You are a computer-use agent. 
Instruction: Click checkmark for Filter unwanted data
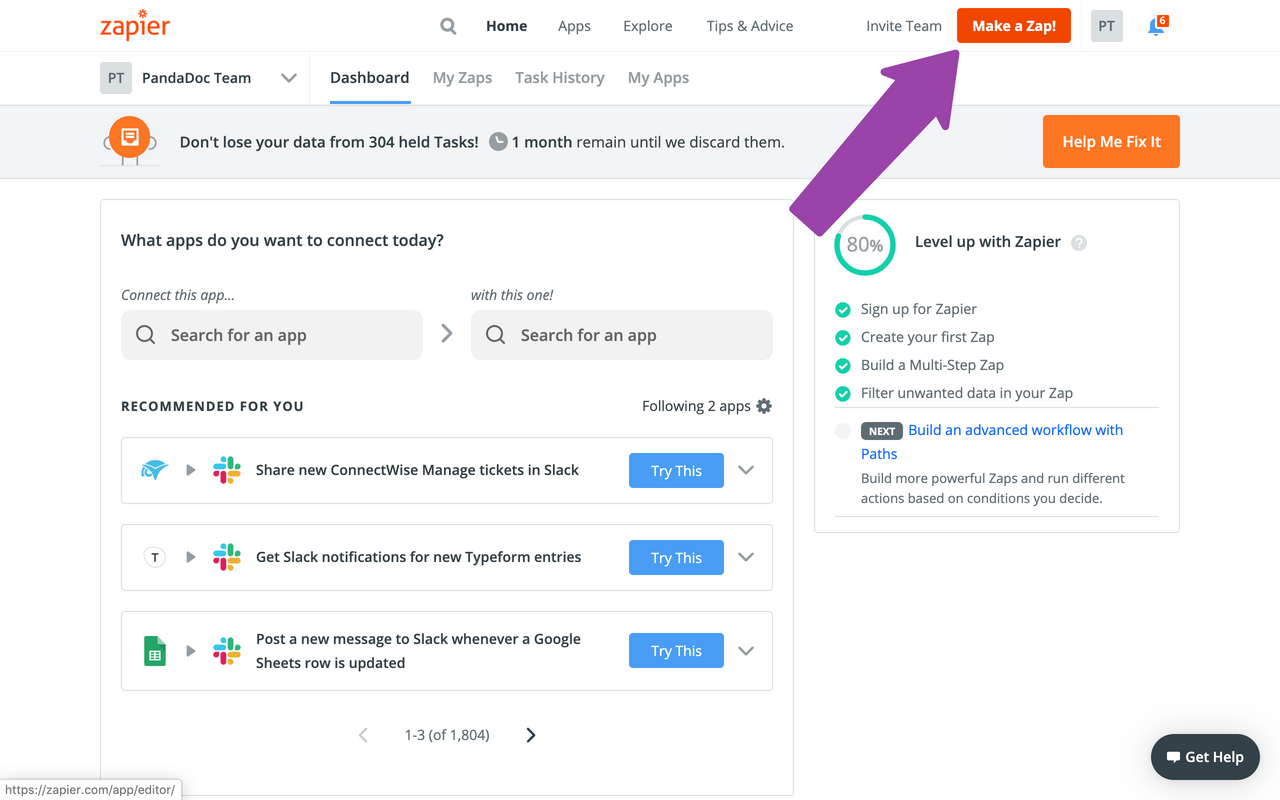tap(843, 394)
